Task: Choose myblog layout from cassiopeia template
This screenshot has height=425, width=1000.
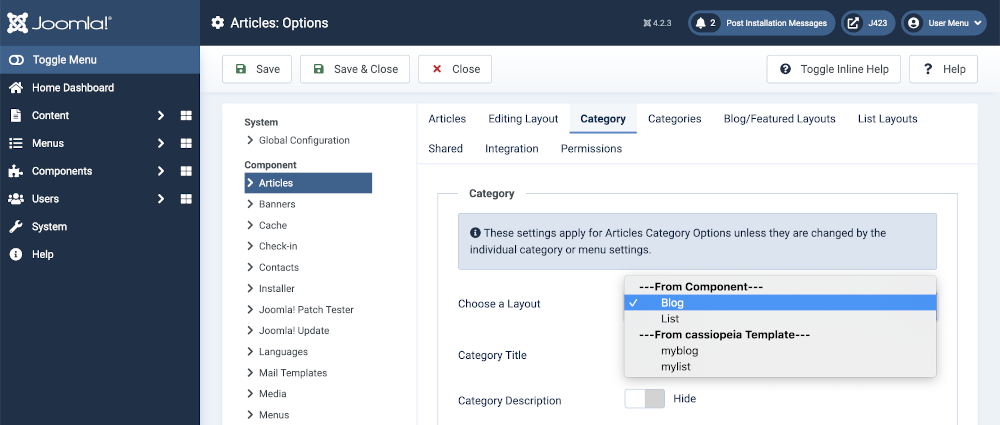Action: click(x=780, y=350)
